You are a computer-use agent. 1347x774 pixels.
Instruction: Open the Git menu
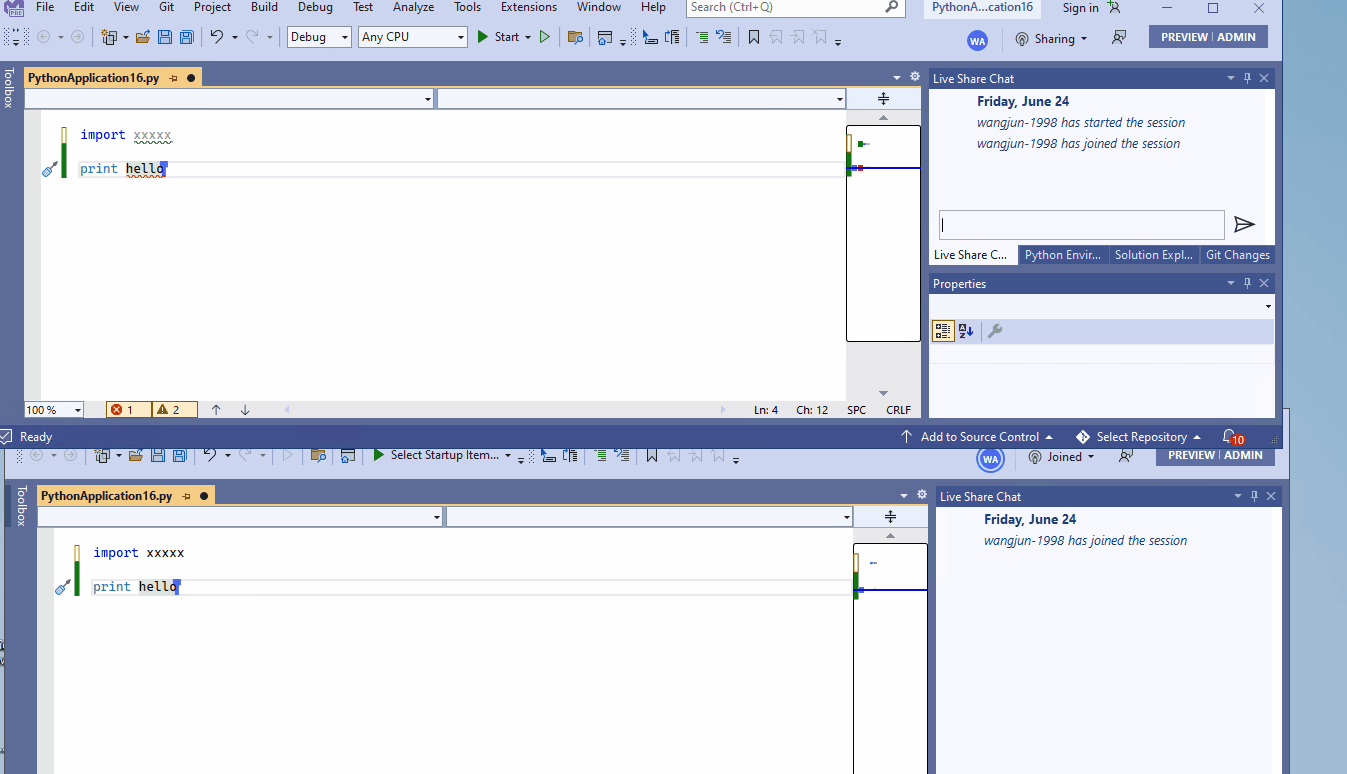[166, 7]
